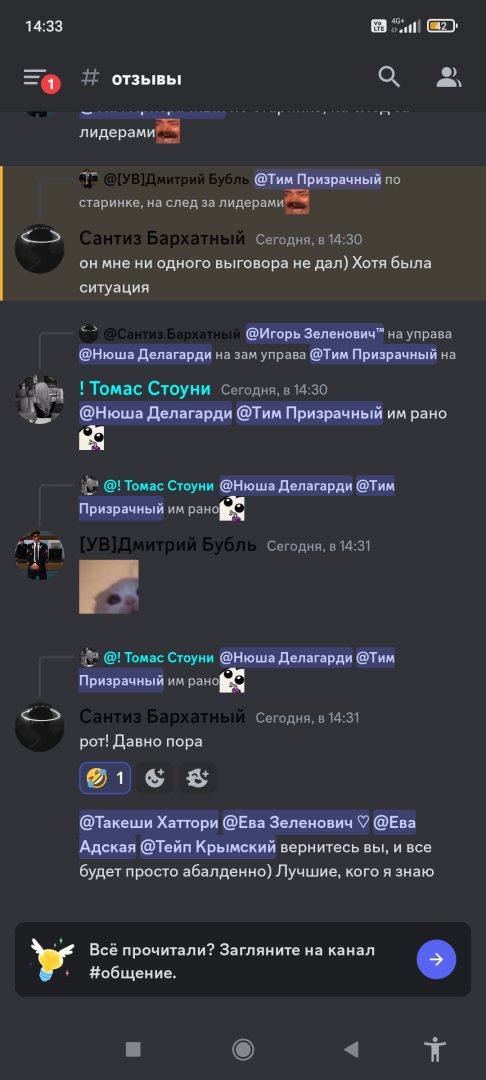
Task: Tap ! Томас Стоуни username
Action: (x=145, y=388)
